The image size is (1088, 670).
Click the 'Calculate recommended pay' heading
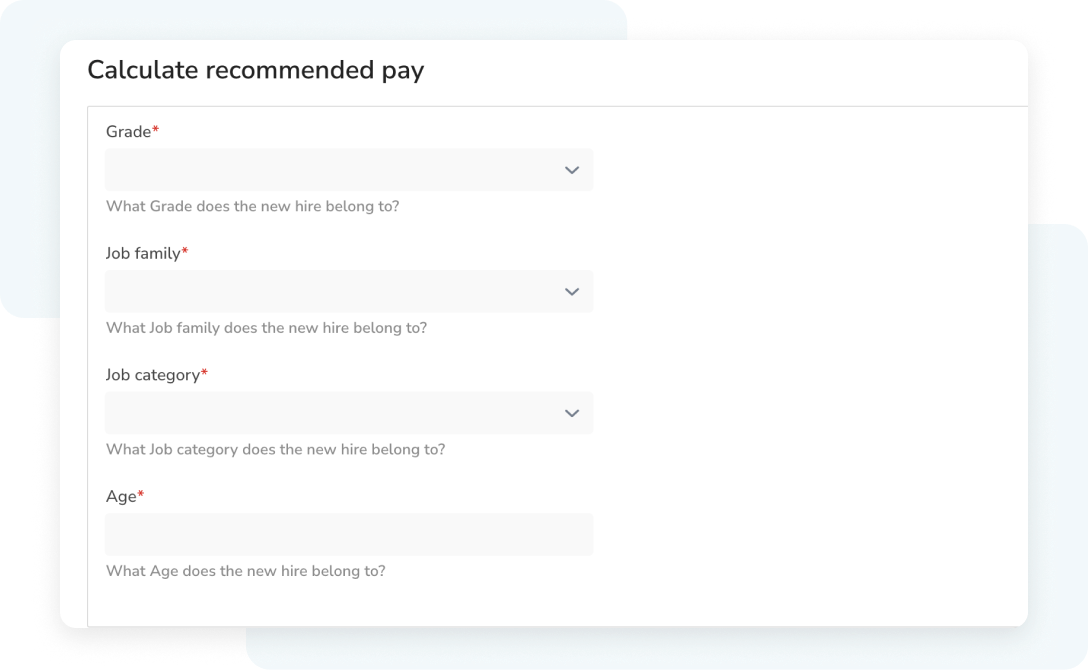click(255, 71)
